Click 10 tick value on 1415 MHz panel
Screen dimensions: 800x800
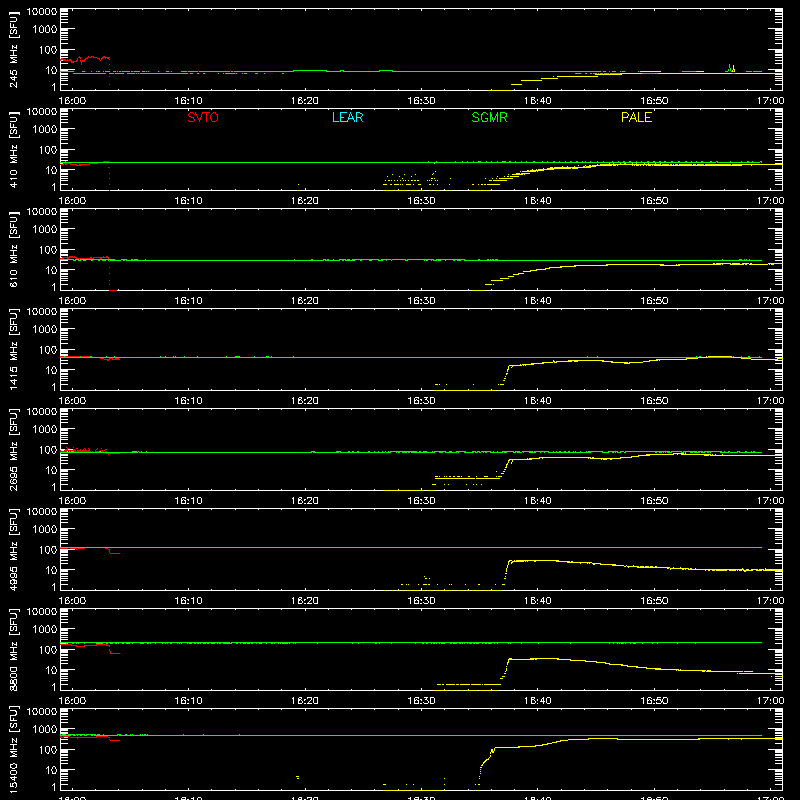coord(51,370)
